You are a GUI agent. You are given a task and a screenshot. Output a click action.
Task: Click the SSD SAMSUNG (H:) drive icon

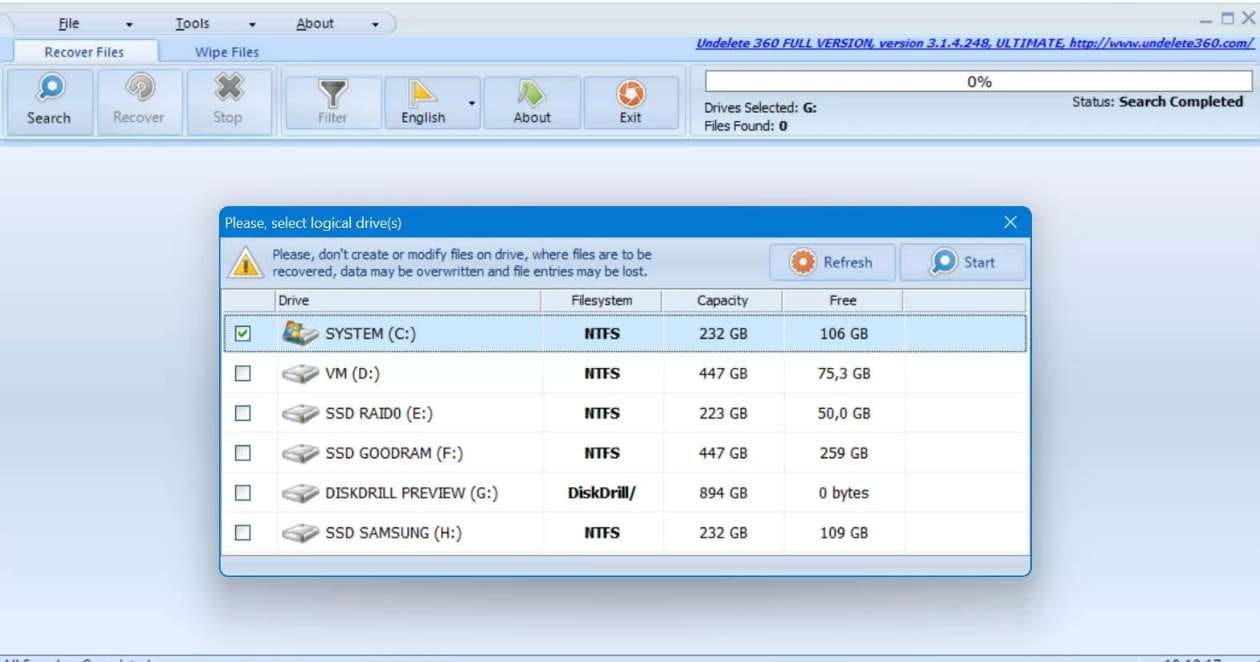tap(300, 534)
